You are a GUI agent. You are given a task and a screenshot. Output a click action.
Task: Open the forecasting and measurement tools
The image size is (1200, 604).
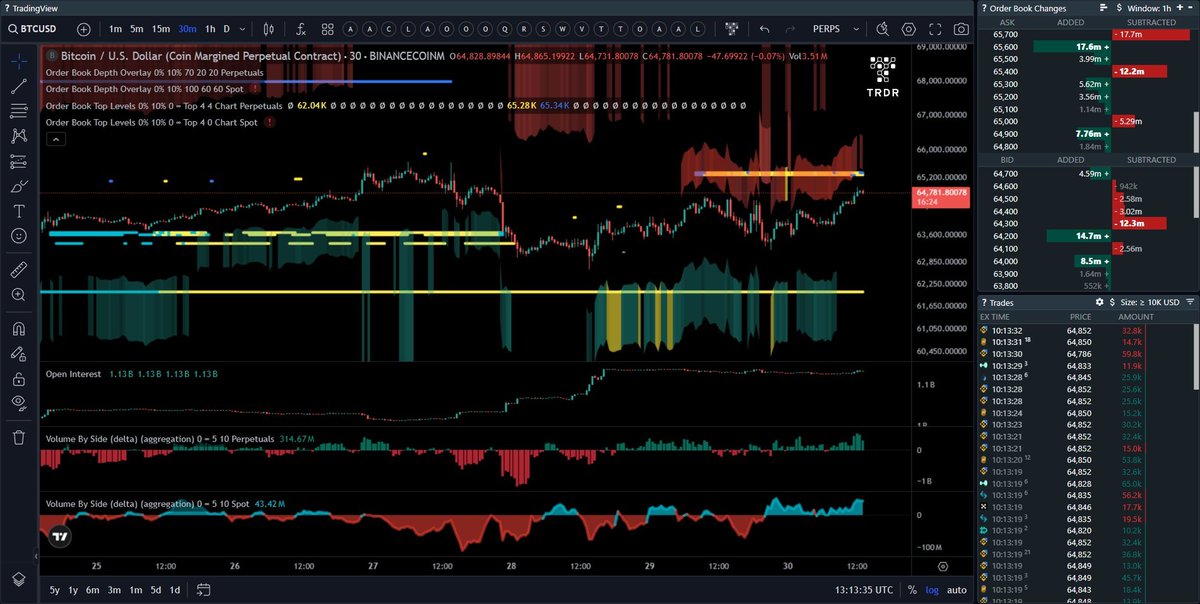(19, 161)
